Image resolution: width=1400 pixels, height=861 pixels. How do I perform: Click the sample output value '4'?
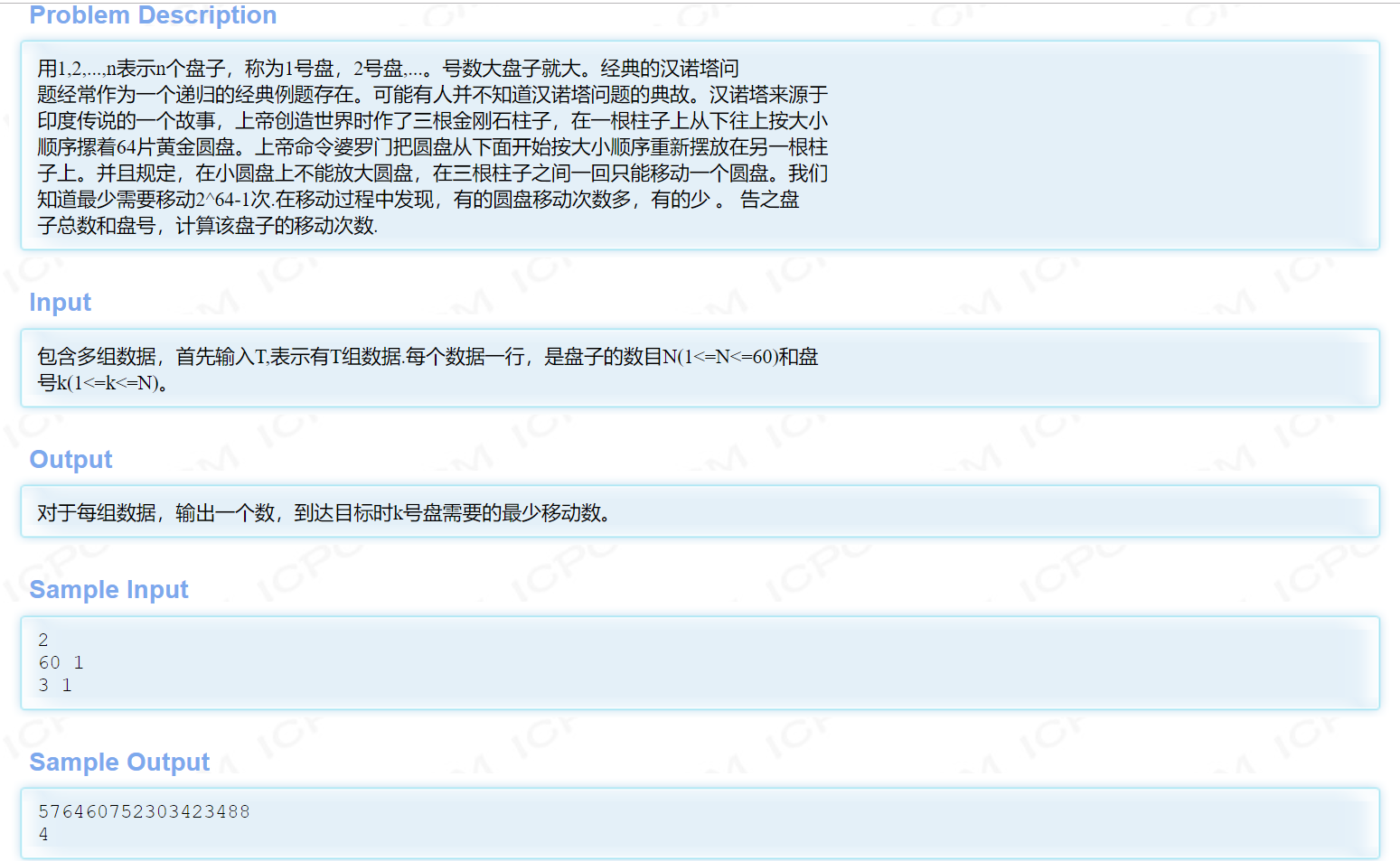(x=43, y=834)
